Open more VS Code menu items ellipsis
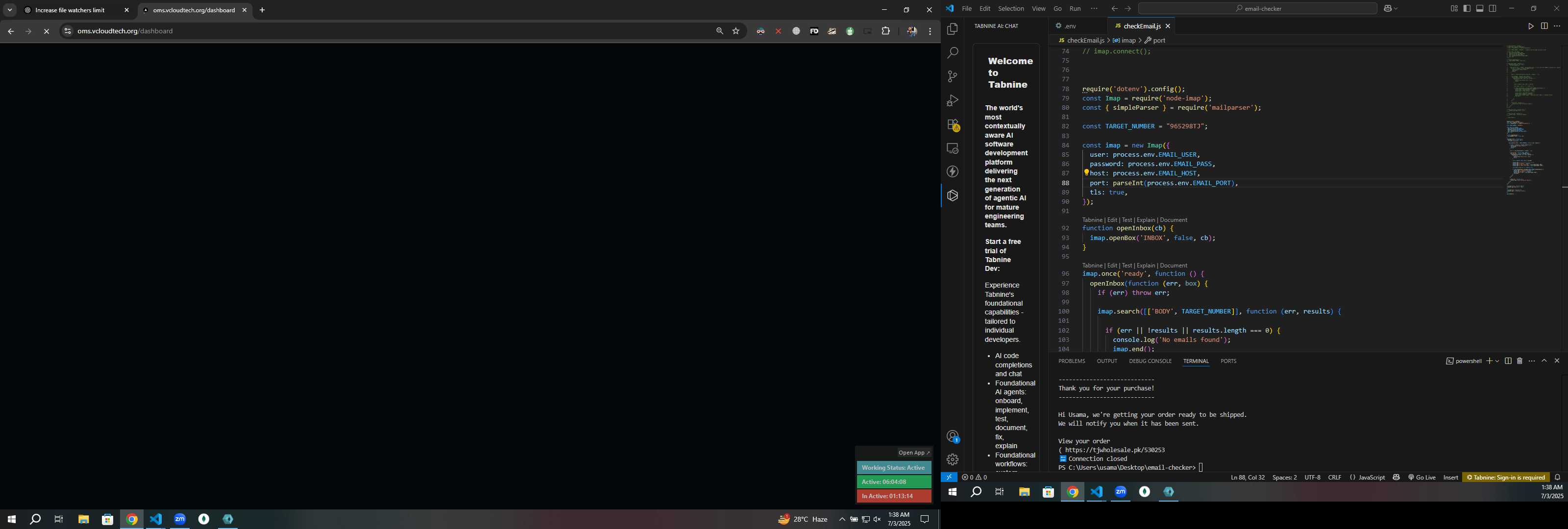The width and height of the screenshot is (1568, 529). (1094, 8)
